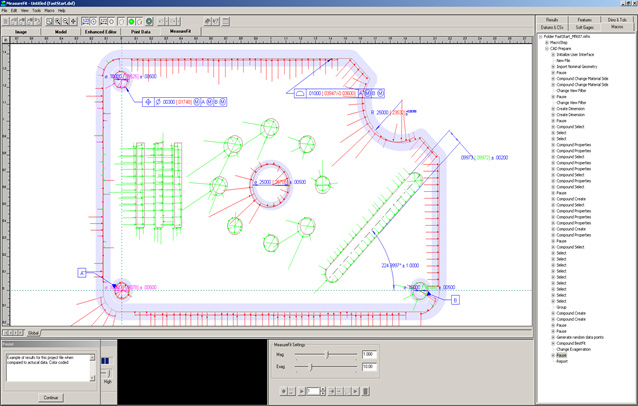638x406 pixels.
Task: Click the eraser-like toolbar icon
Action: [208, 22]
